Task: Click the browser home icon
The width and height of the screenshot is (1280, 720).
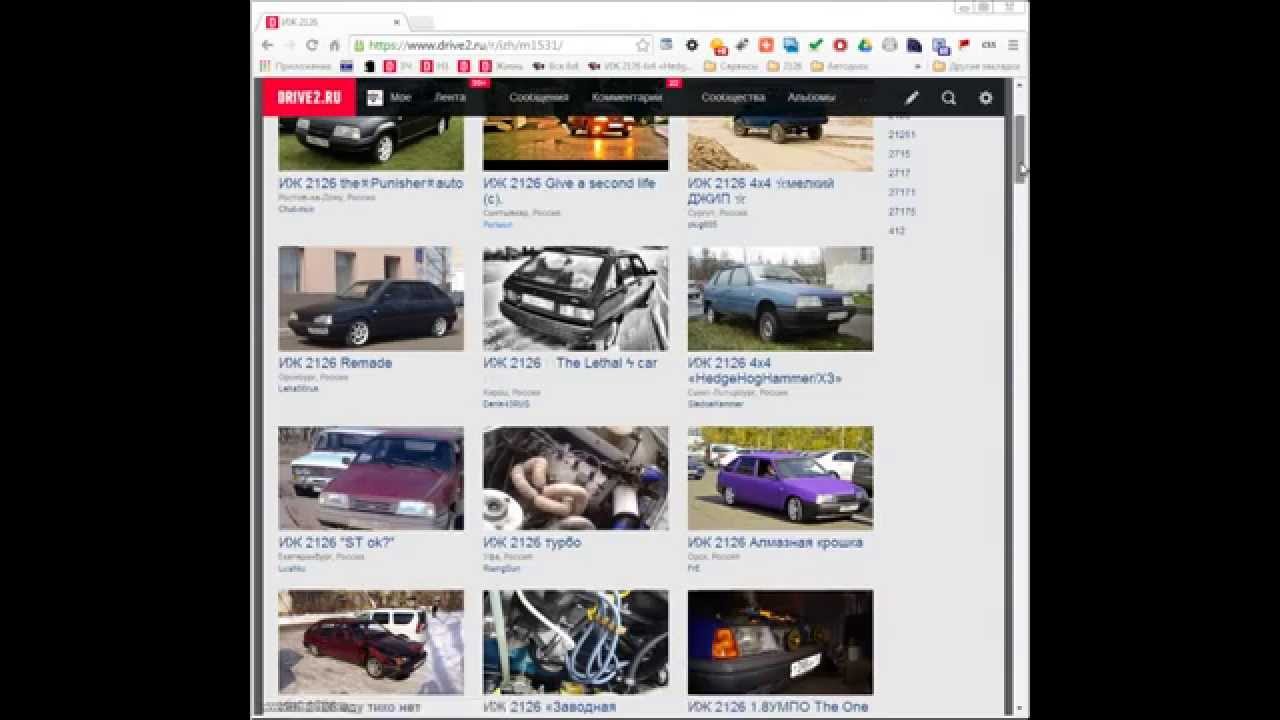Action: coord(334,45)
